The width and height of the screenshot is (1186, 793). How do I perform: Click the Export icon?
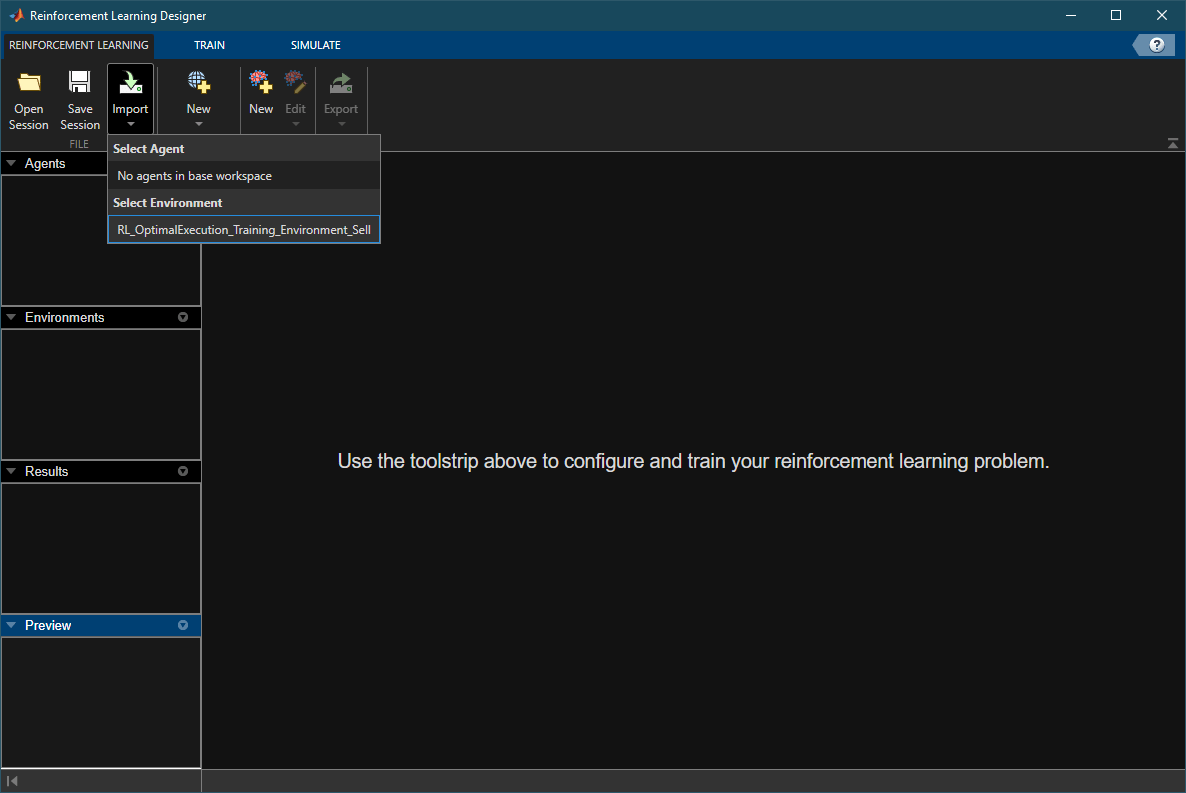click(341, 82)
